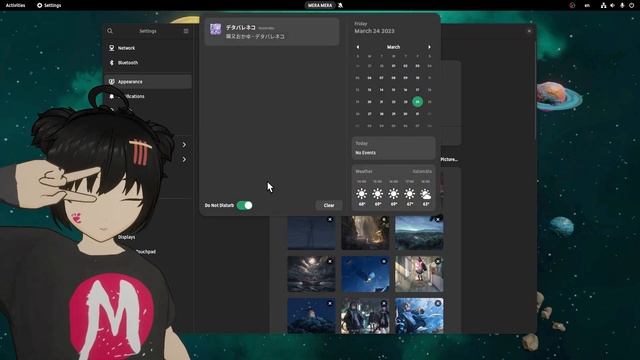Select the landscape valley wallpaper thumbnail

pos(419,233)
